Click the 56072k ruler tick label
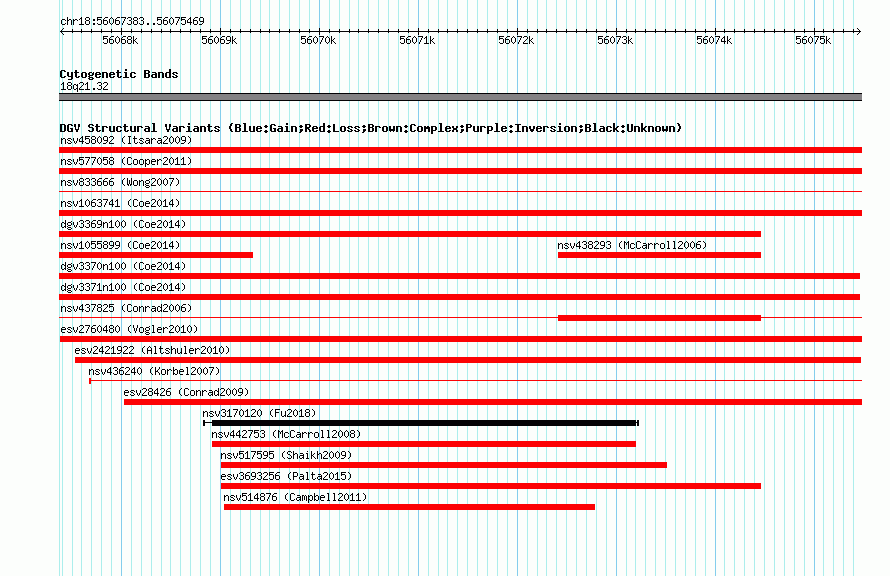This screenshot has height=576, width=890. pyautogui.click(x=516, y=40)
